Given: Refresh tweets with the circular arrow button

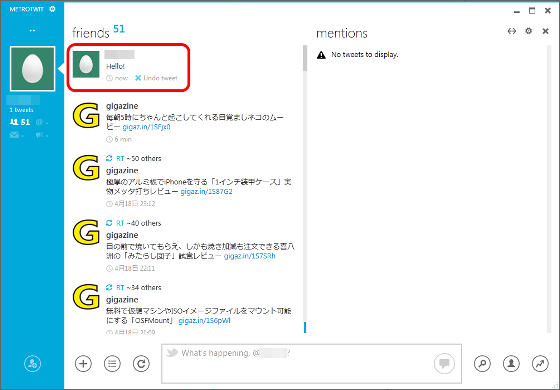Looking at the screenshot, I should [141, 364].
